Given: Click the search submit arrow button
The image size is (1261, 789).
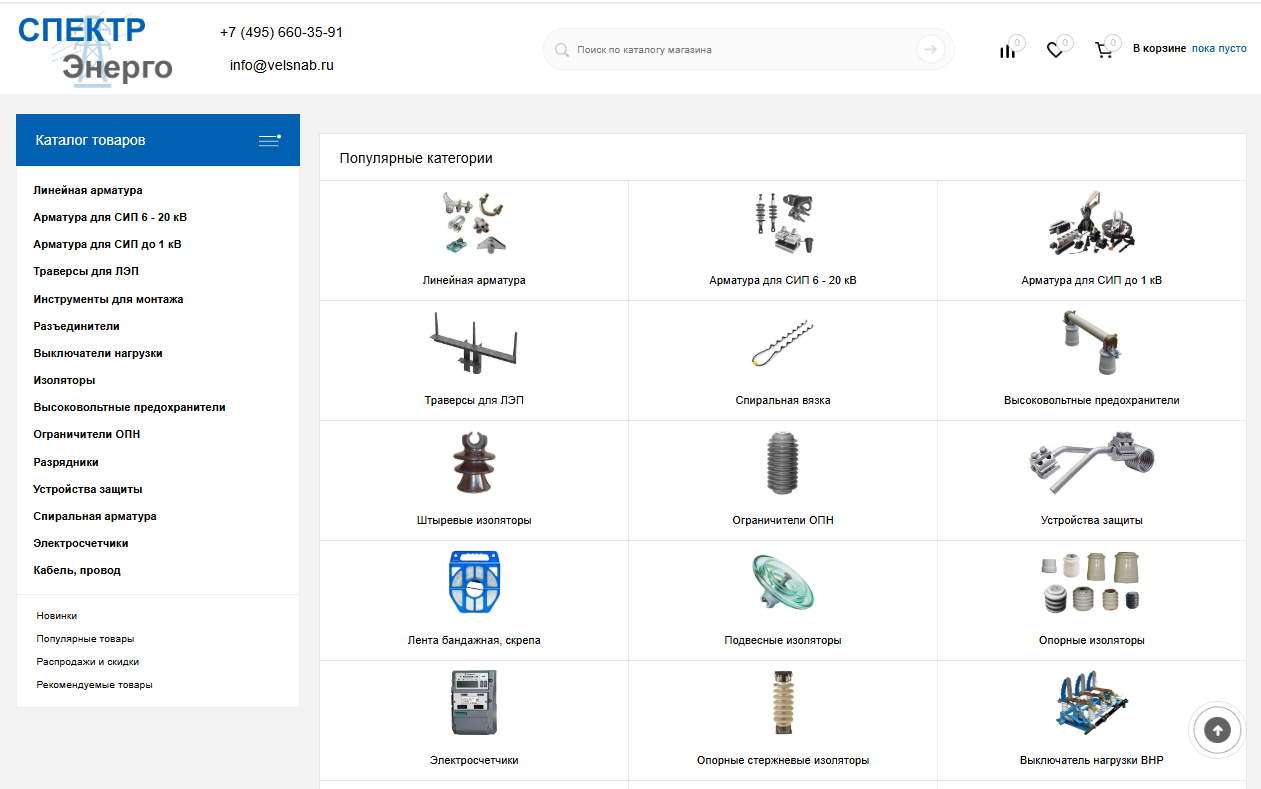Looking at the screenshot, I should [x=931, y=49].
